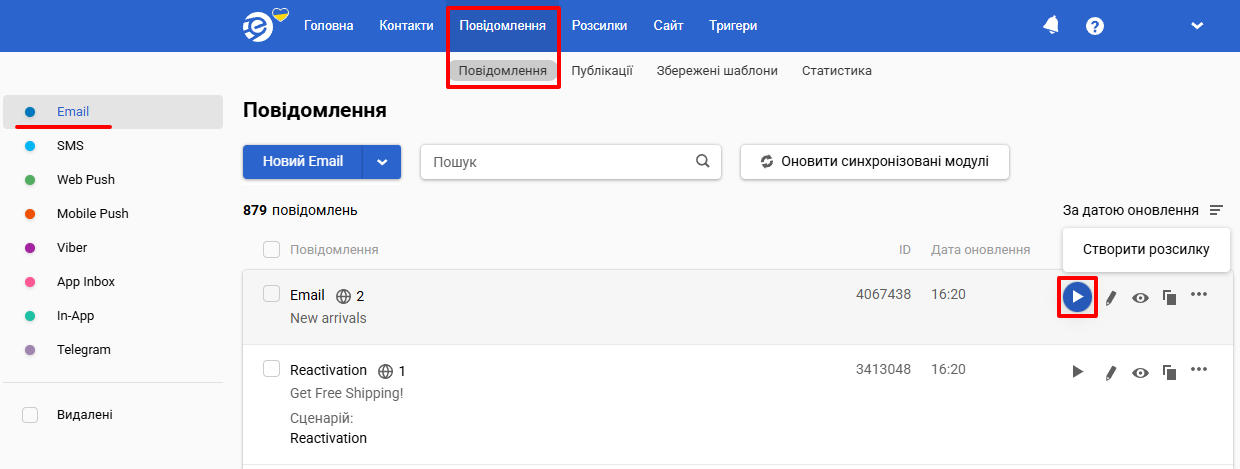Open the Головна menu
1240x469 pixels.
pyautogui.click(x=329, y=25)
